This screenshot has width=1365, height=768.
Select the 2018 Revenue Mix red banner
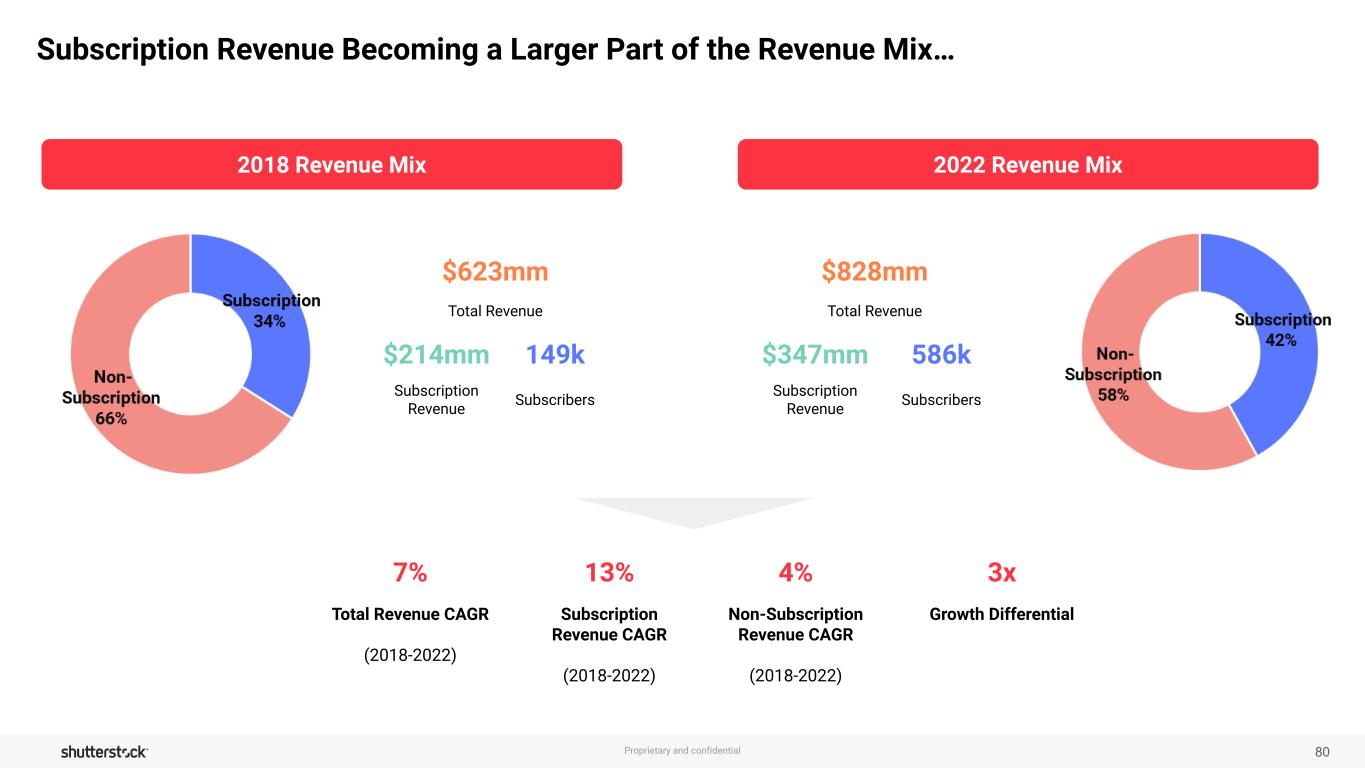point(331,164)
